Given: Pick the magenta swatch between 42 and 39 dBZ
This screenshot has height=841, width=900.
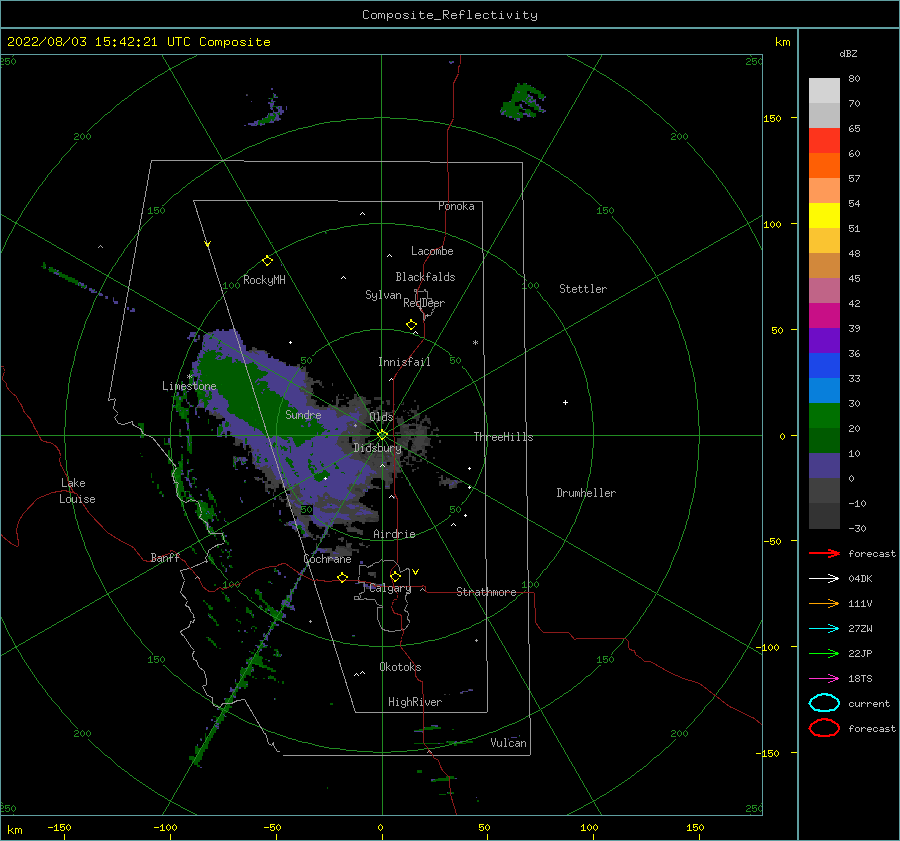Looking at the screenshot, I should coord(824,315).
